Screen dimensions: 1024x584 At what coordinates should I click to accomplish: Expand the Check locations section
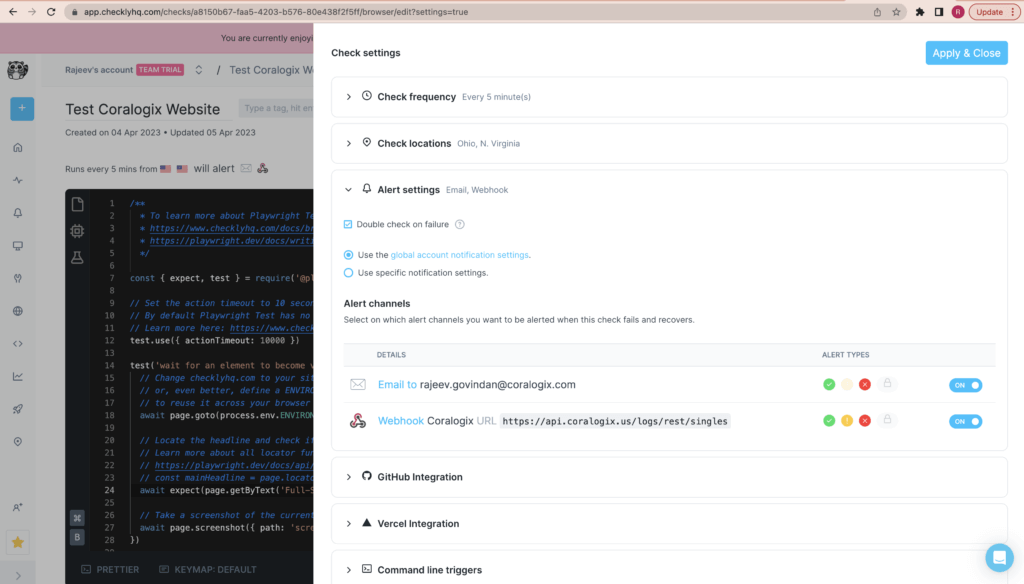(669, 143)
